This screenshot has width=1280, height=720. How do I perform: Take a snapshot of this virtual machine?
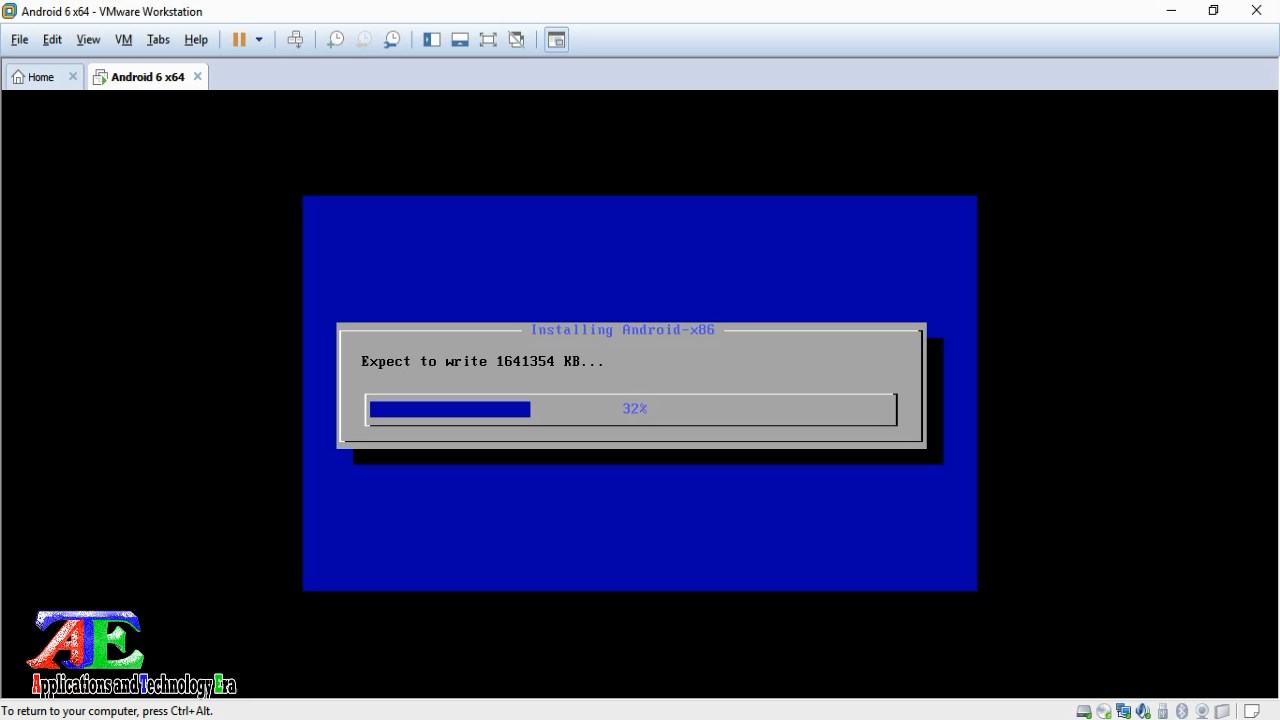[336, 40]
